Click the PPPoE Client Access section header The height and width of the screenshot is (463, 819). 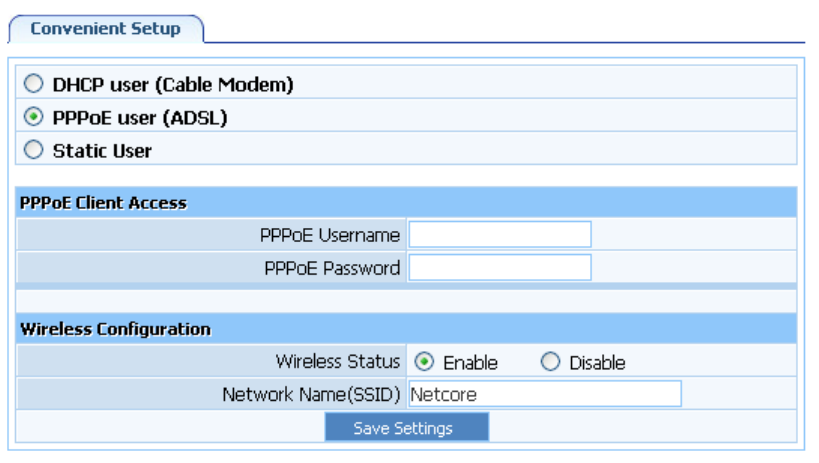103,203
